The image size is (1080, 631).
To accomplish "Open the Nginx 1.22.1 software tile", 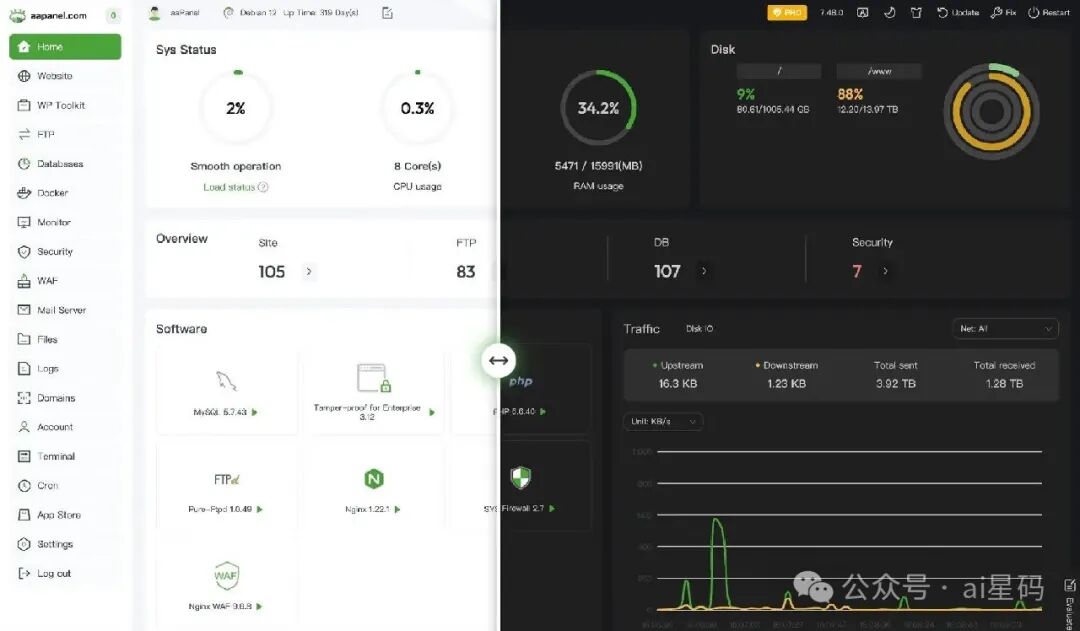I will coord(374,488).
